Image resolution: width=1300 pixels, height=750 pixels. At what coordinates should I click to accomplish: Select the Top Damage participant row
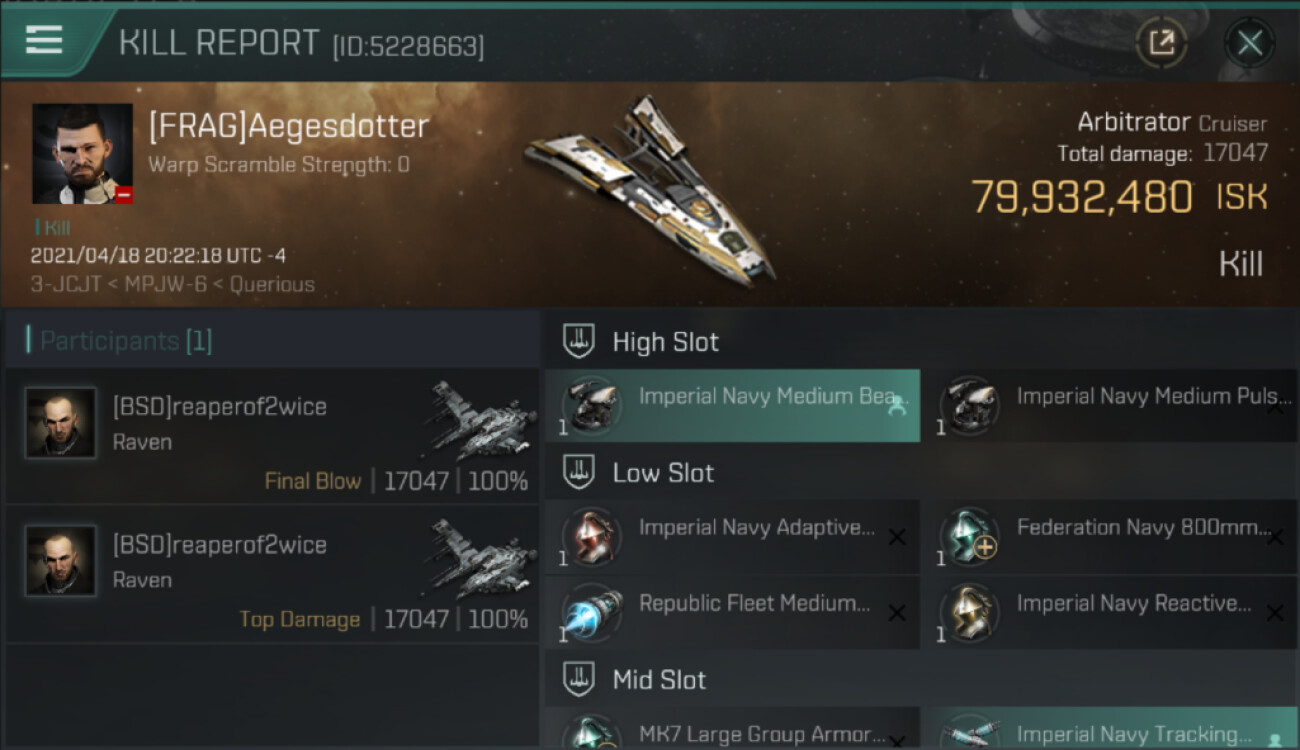[x=272, y=574]
